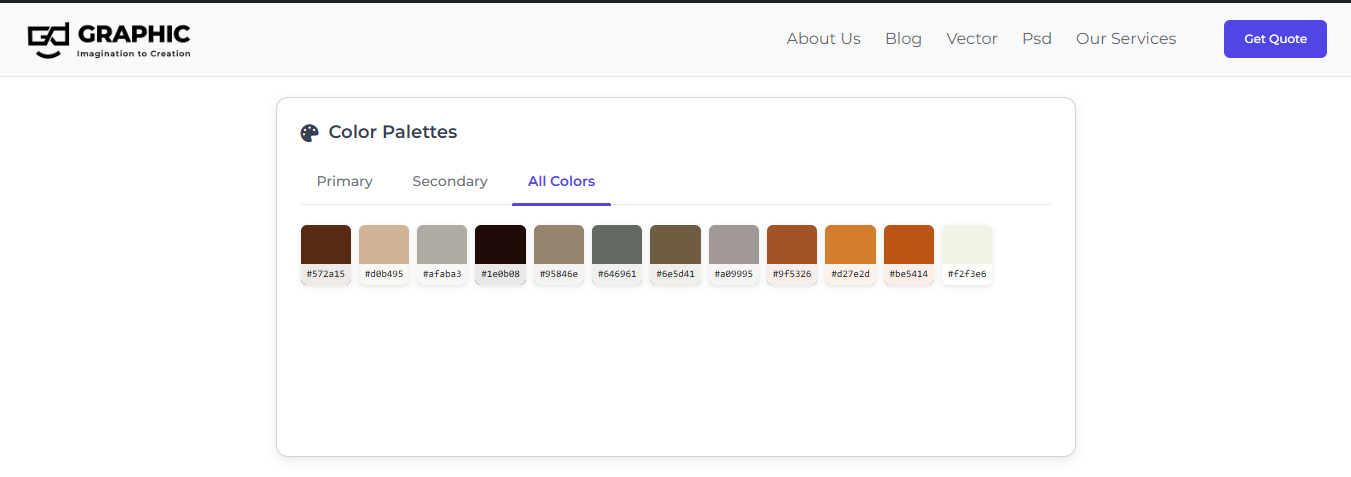Open the Psd menu item
This screenshot has width=1351, height=477.
[x=1037, y=39]
